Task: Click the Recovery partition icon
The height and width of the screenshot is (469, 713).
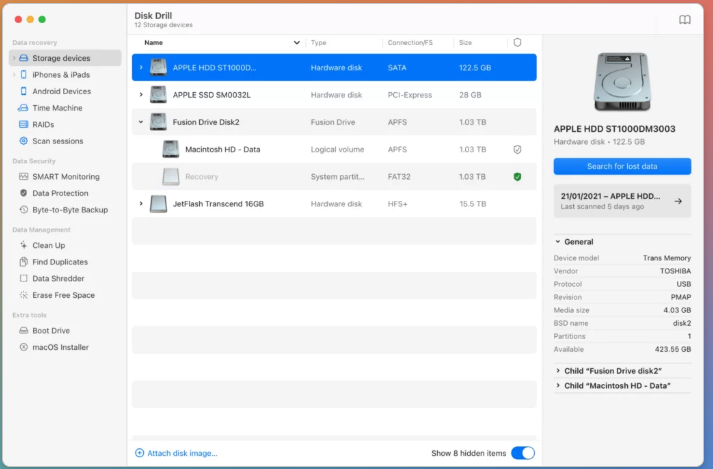Action: click(171, 177)
